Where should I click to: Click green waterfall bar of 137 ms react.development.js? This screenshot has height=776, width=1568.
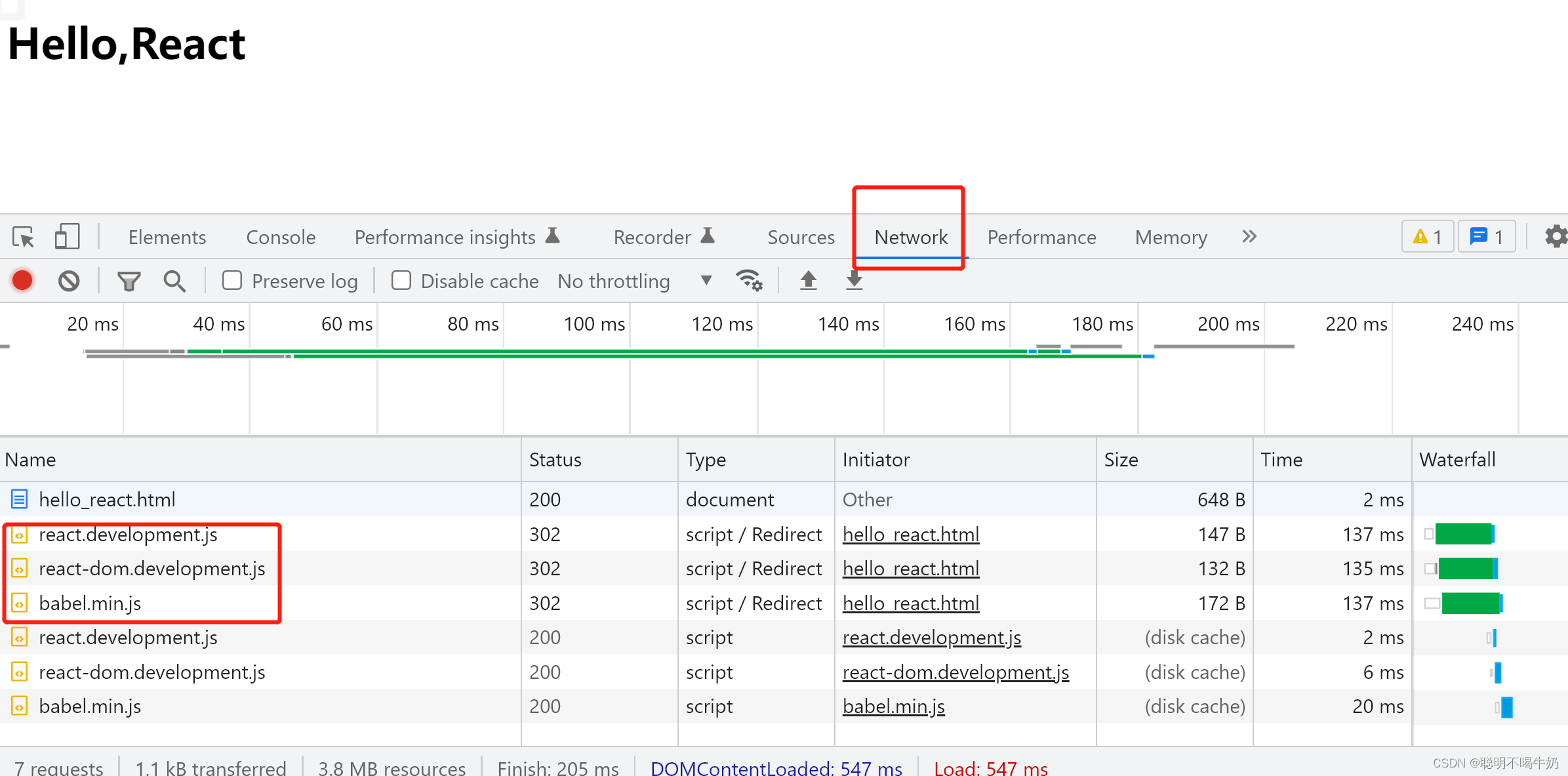1464,534
